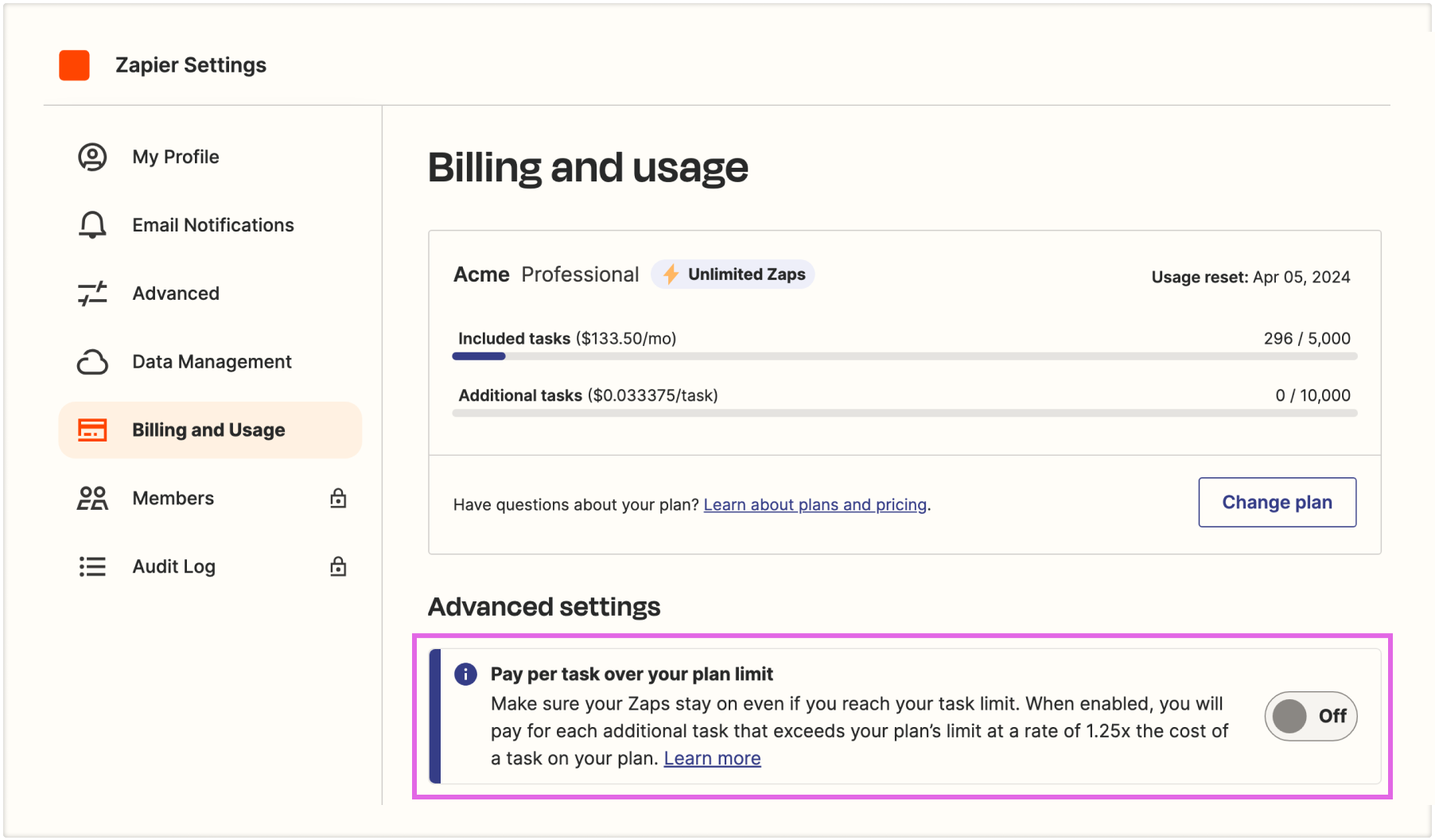The height and width of the screenshot is (840, 1435).
Task: Click the lock icon beside Members
Action: point(338,498)
